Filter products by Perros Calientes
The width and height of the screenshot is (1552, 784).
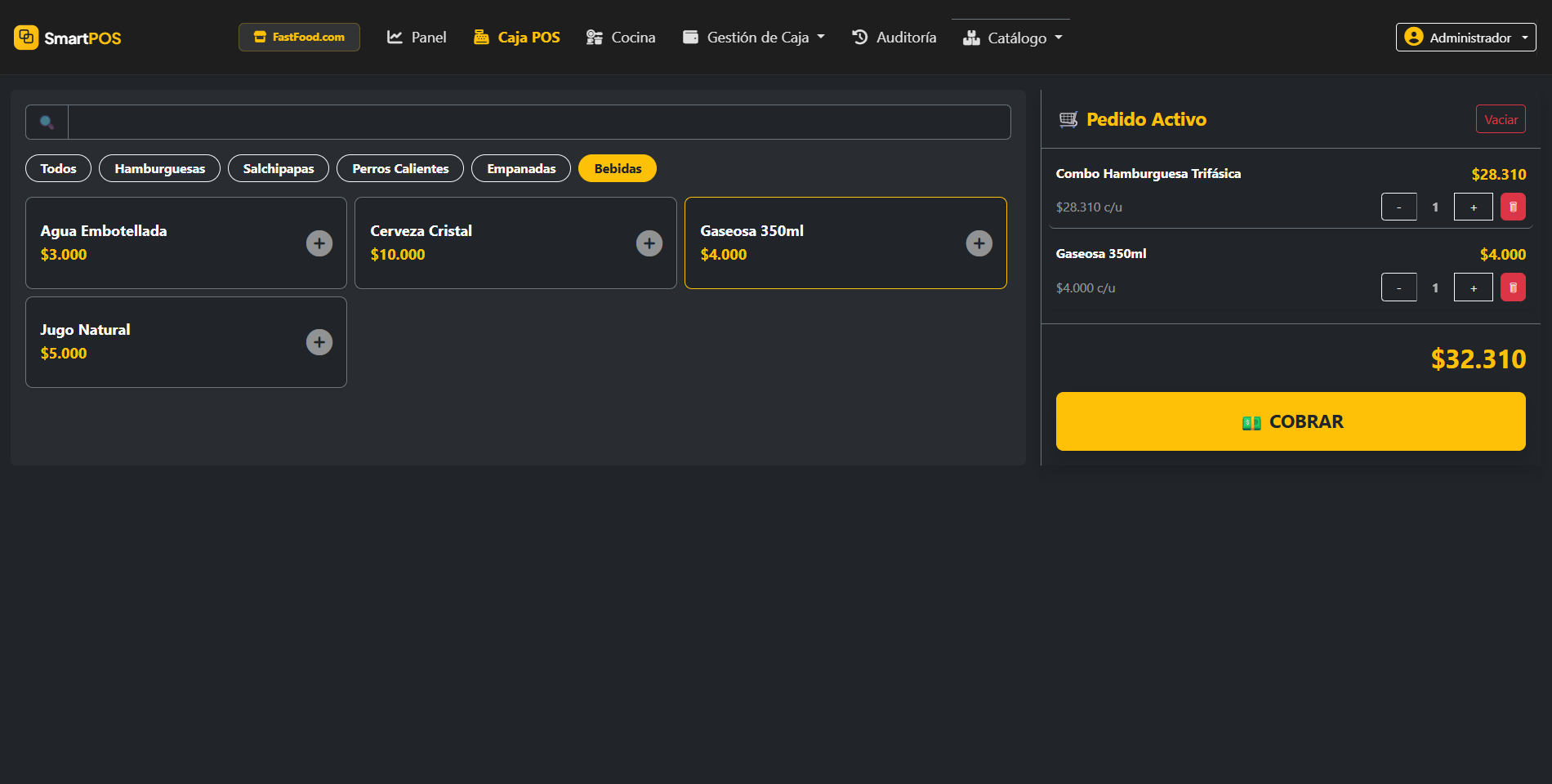point(400,168)
